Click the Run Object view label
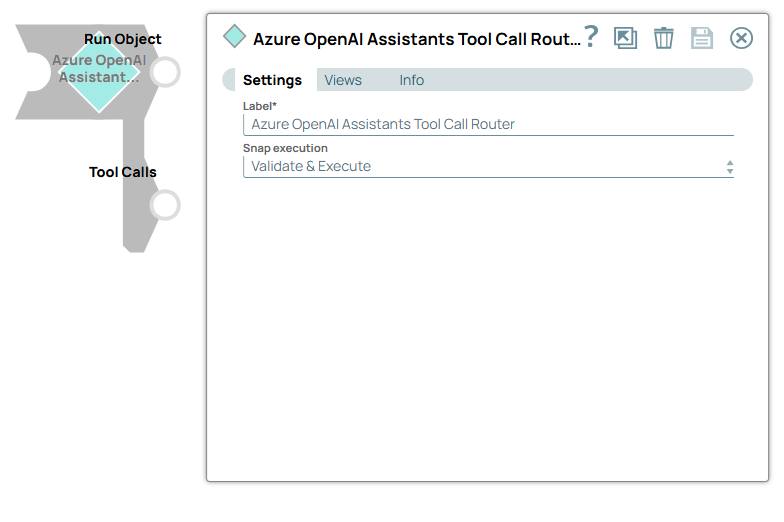 [x=122, y=39]
